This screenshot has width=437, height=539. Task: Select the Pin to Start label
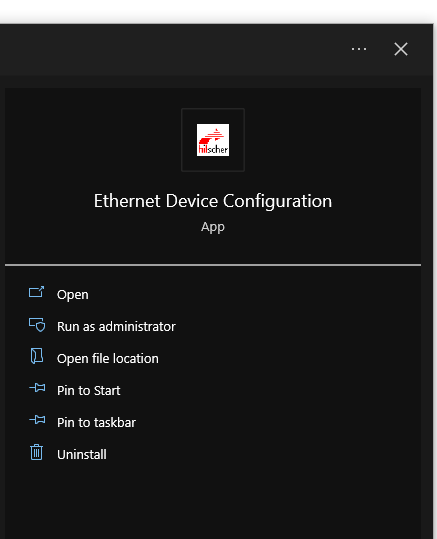[89, 390]
